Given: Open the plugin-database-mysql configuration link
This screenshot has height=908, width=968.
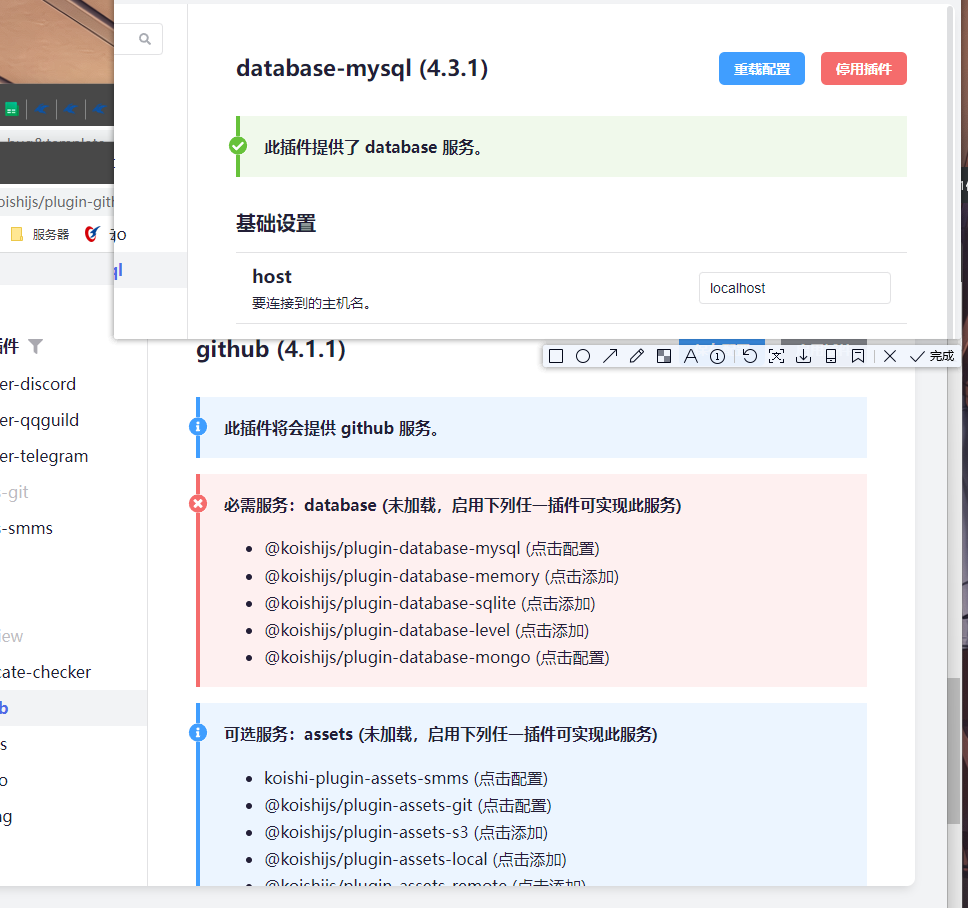Looking at the screenshot, I should pos(432,549).
